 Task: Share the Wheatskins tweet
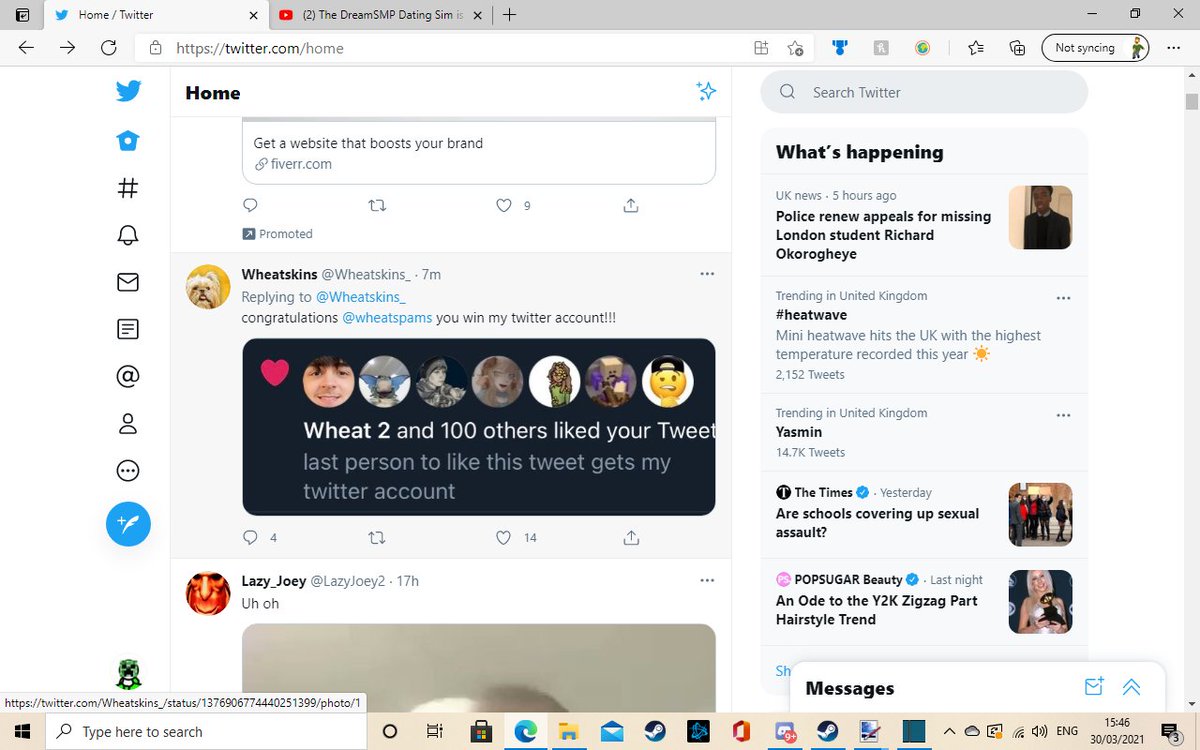631,537
